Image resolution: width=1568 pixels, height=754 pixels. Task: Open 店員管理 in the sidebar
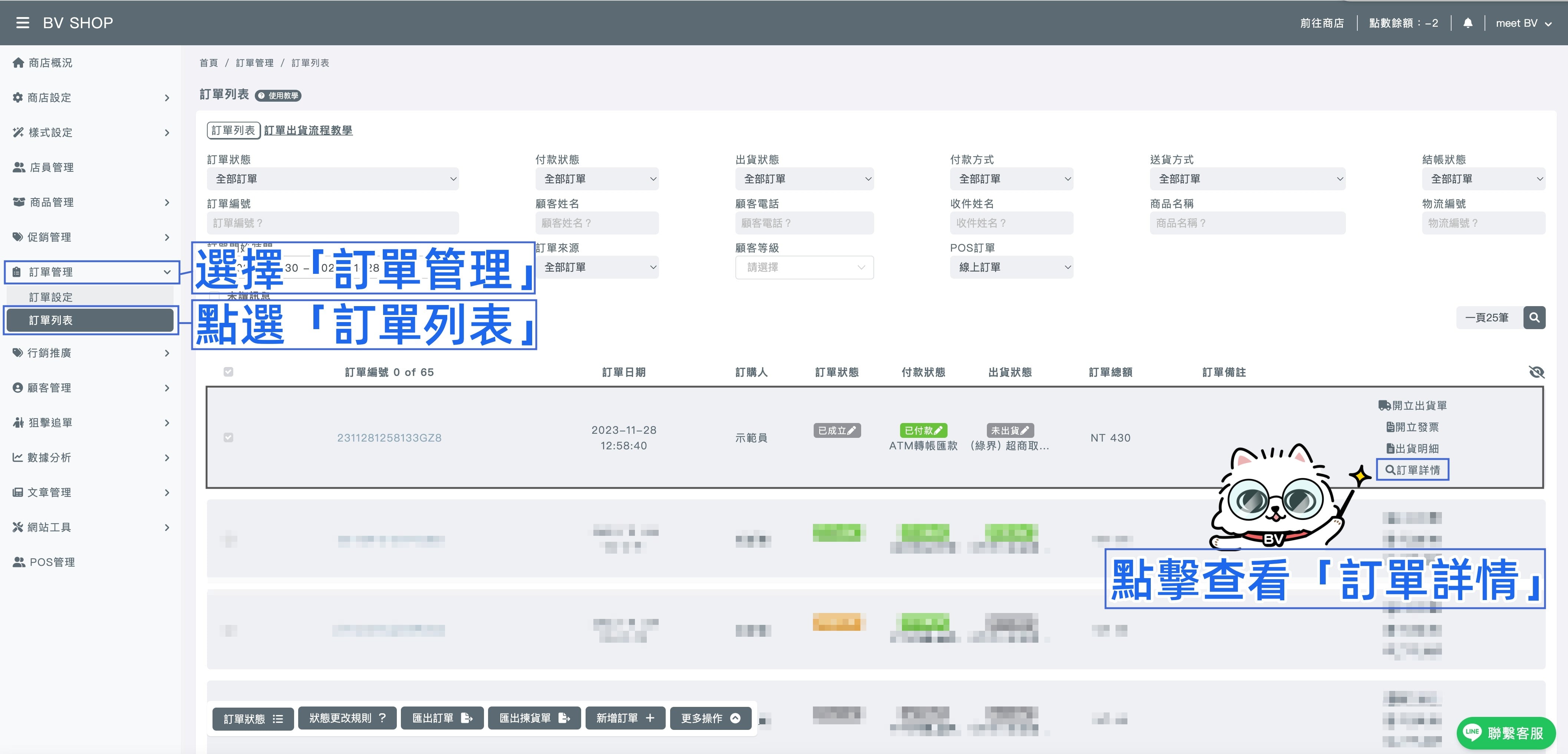[x=43, y=167]
